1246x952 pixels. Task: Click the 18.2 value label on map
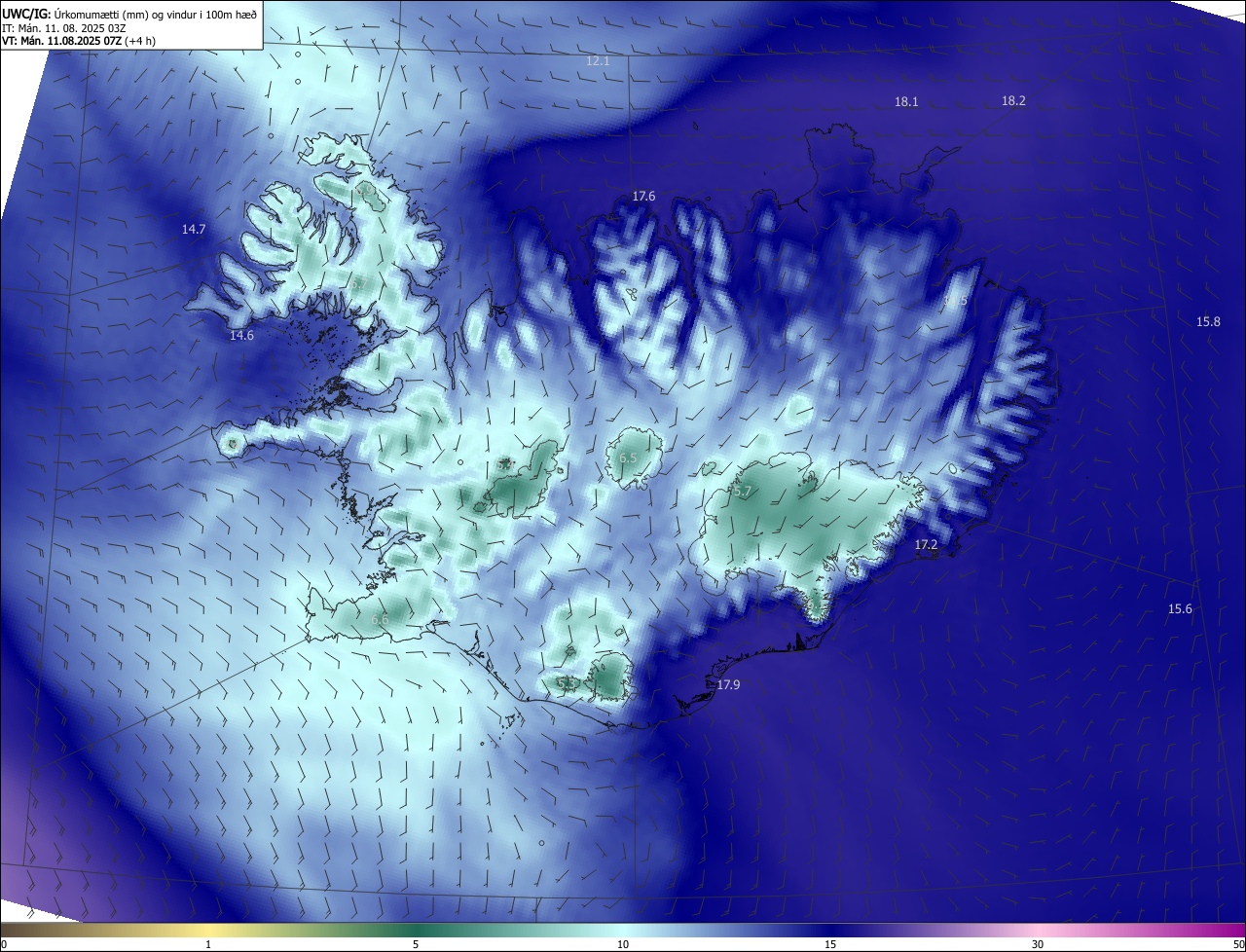click(x=1013, y=100)
